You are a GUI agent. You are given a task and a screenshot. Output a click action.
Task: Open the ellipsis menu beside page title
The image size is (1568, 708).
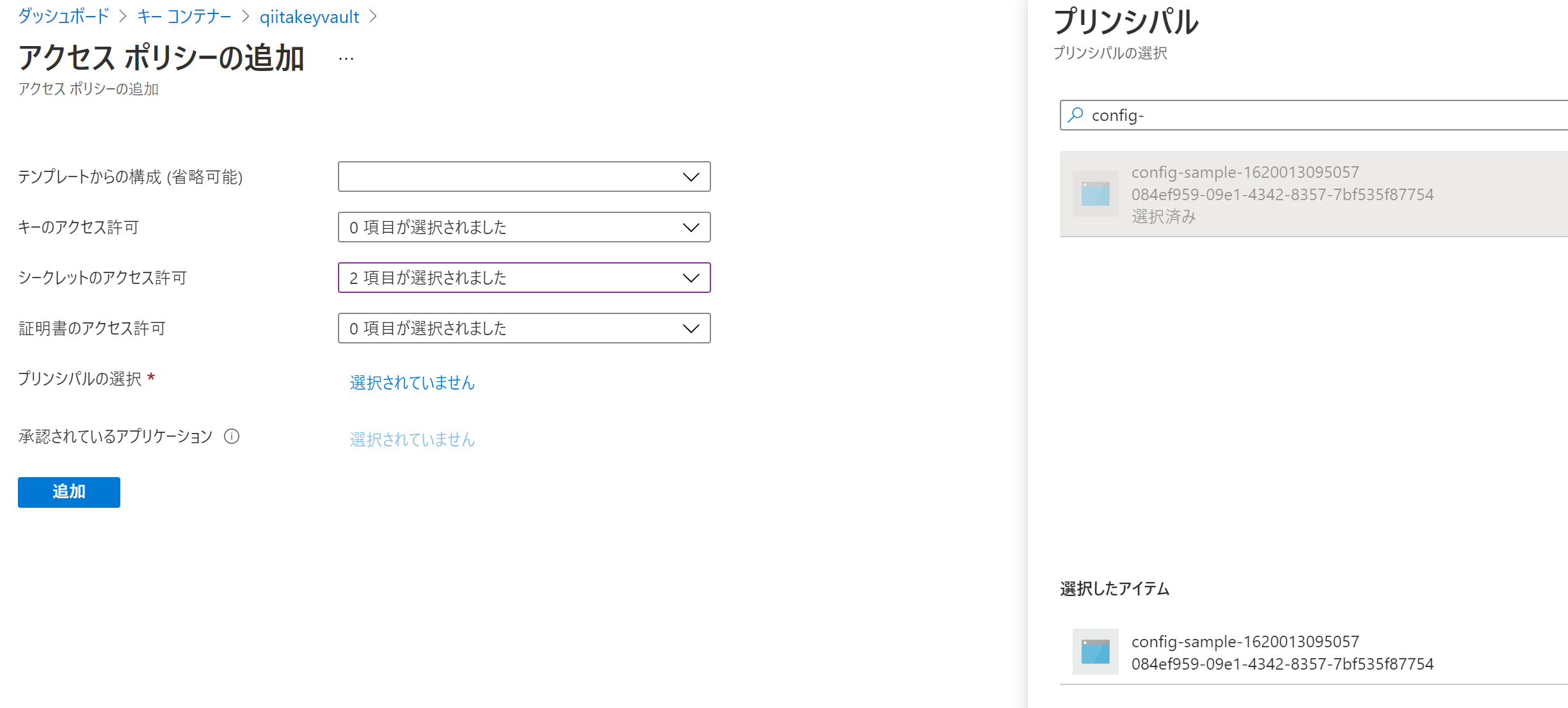346,59
